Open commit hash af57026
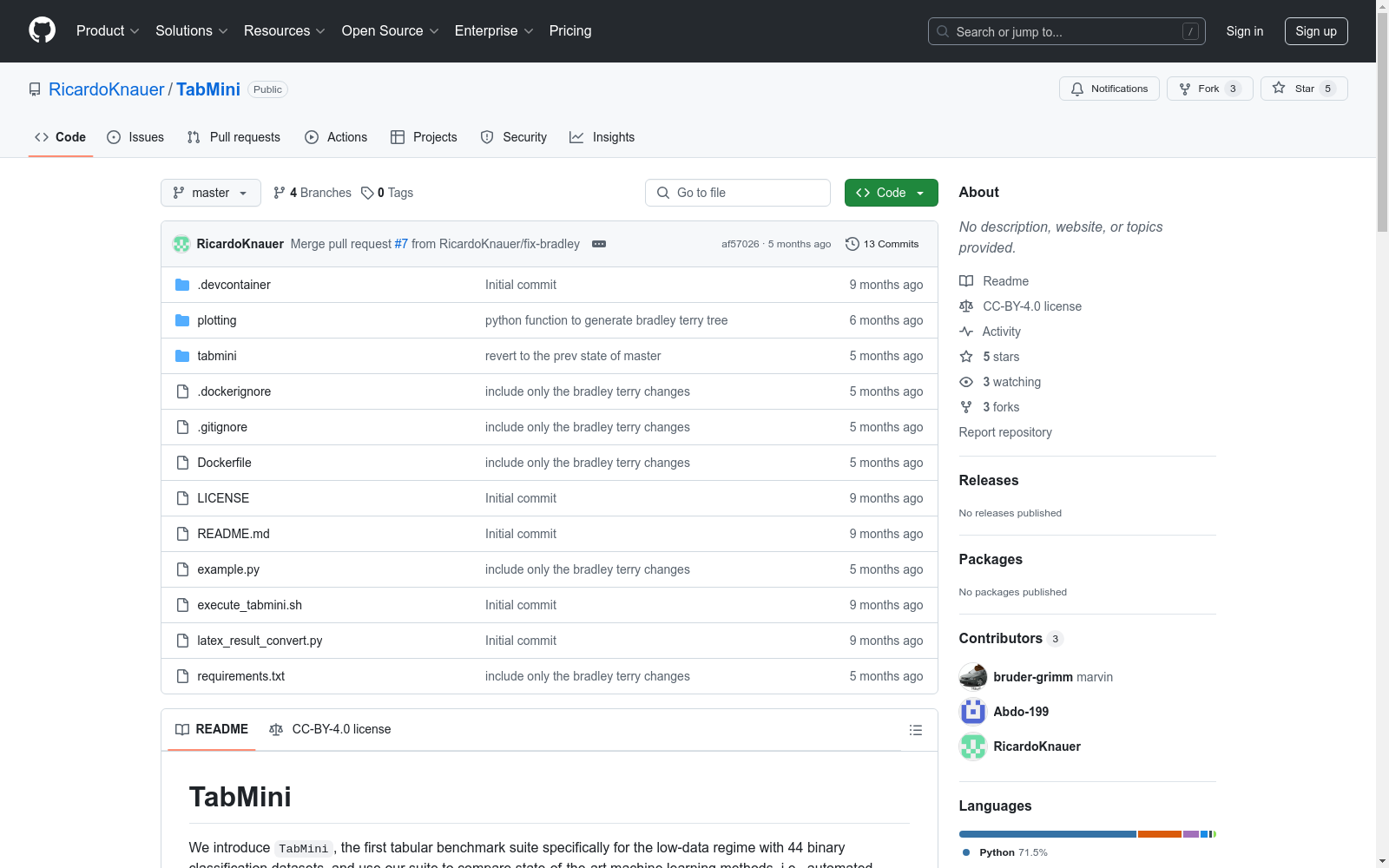 740,244
